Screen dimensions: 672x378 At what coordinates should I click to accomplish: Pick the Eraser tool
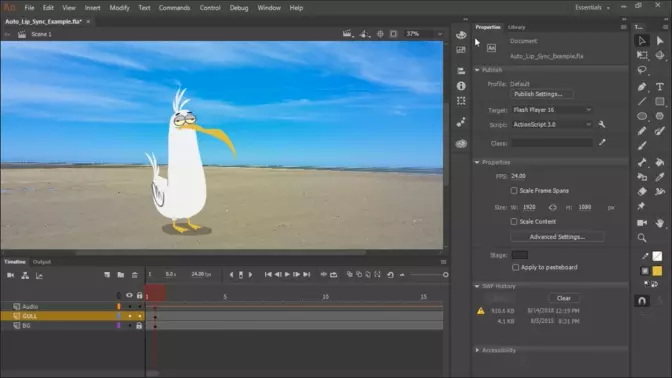click(642, 192)
